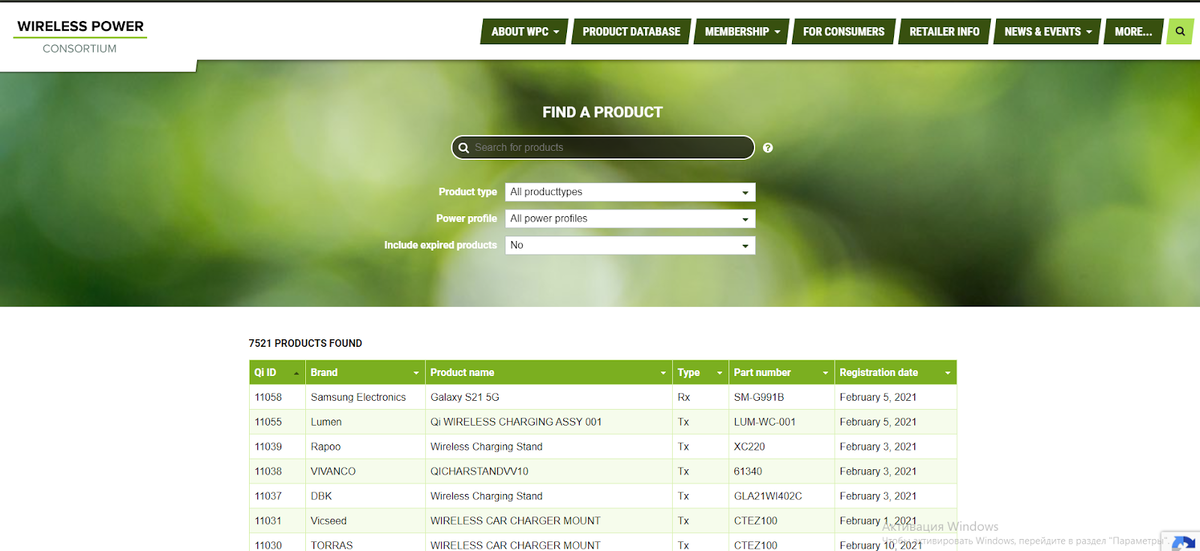1200x551 pixels.
Task: Go to Product Database page
Action: pyautogui.click(x=631, y=31)
